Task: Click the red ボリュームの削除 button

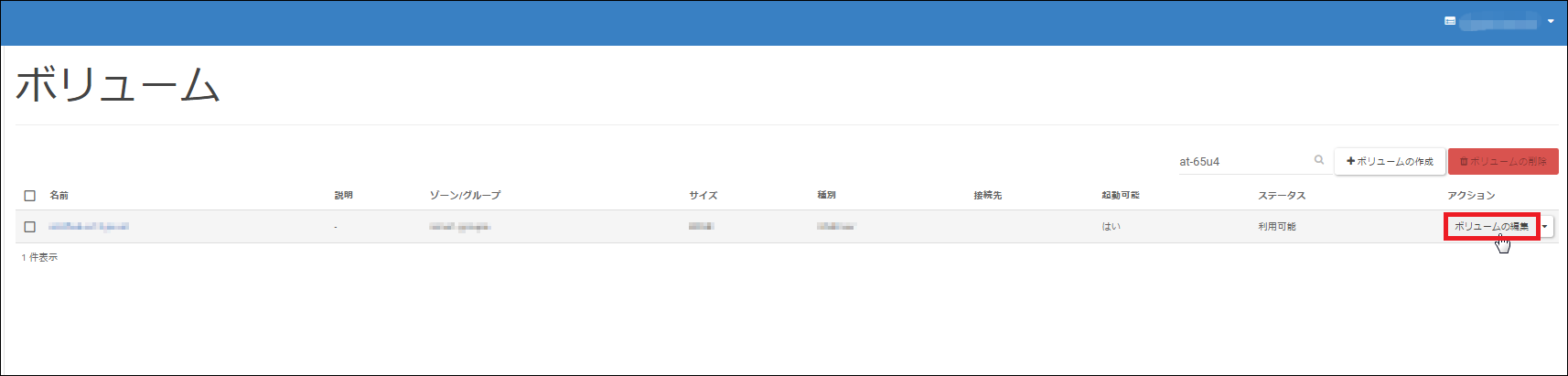Action: [1503, 161]
